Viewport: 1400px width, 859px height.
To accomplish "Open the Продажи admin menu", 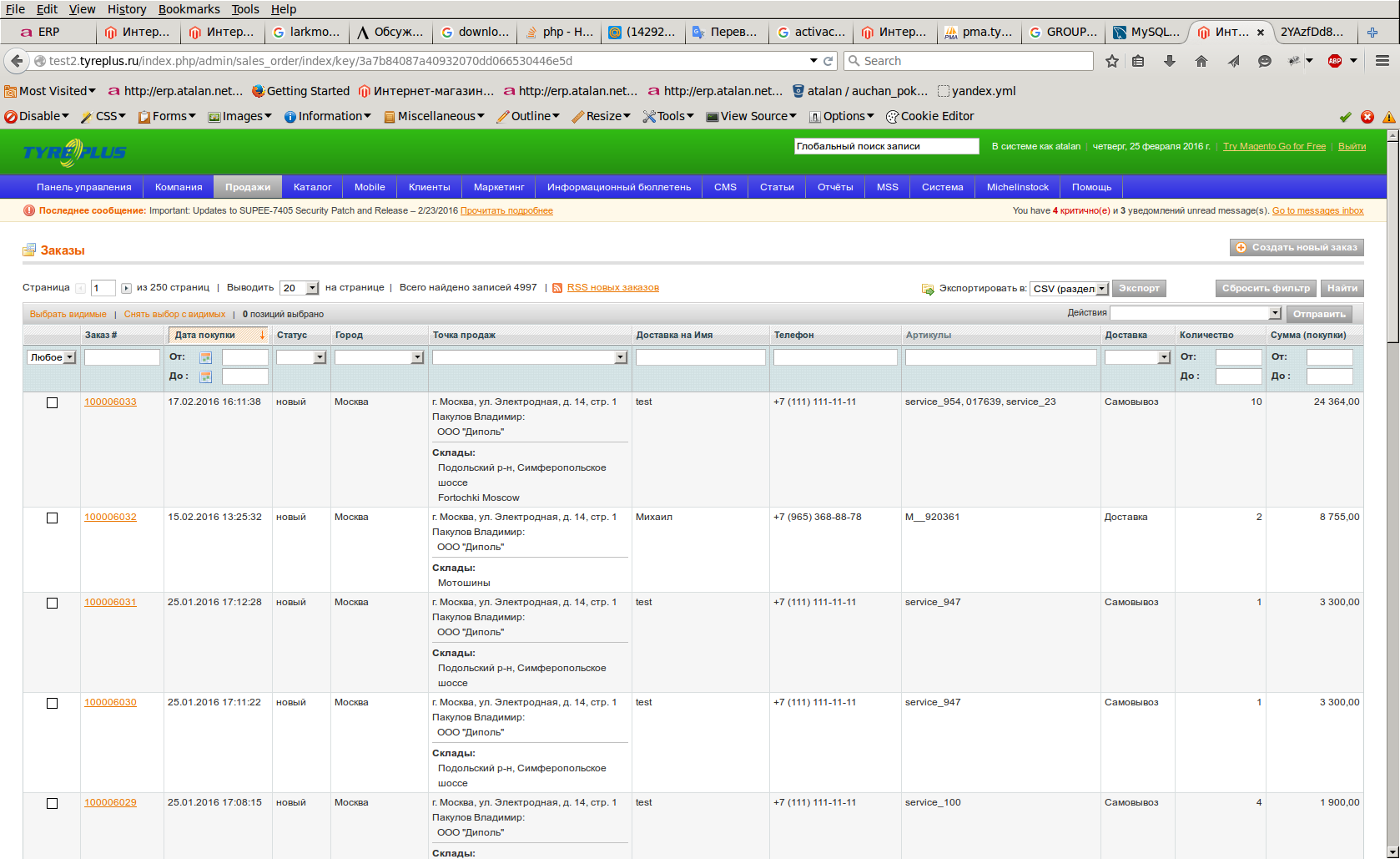I will [248, 187].
